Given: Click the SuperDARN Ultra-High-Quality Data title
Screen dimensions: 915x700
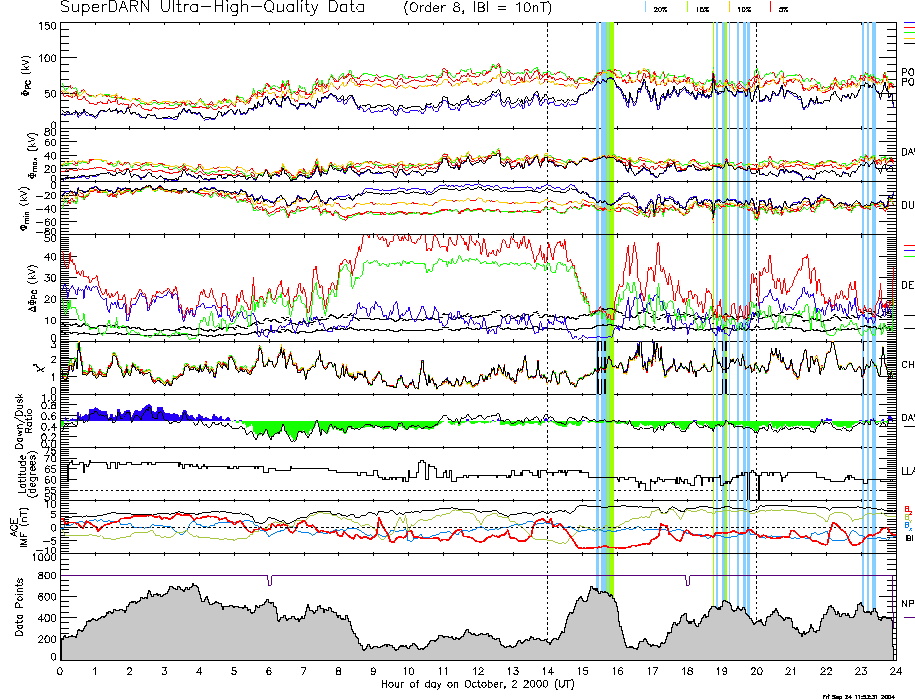Looking at the screenshot, I should coord(215,8).
